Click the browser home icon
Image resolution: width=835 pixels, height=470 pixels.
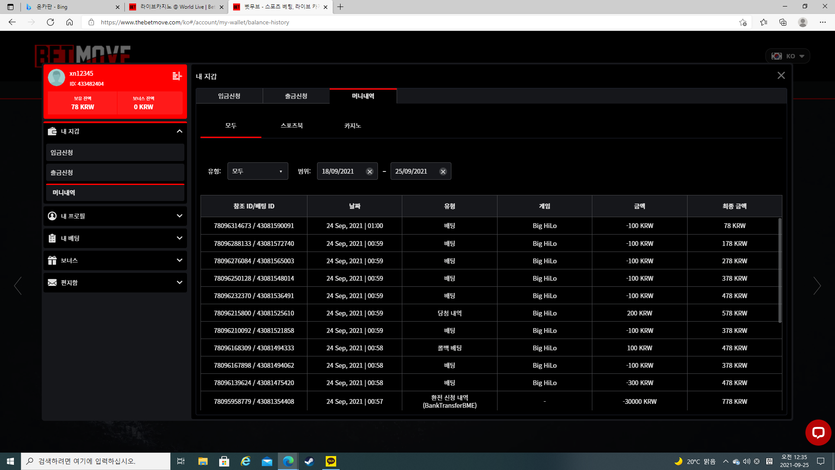(69, 22)
